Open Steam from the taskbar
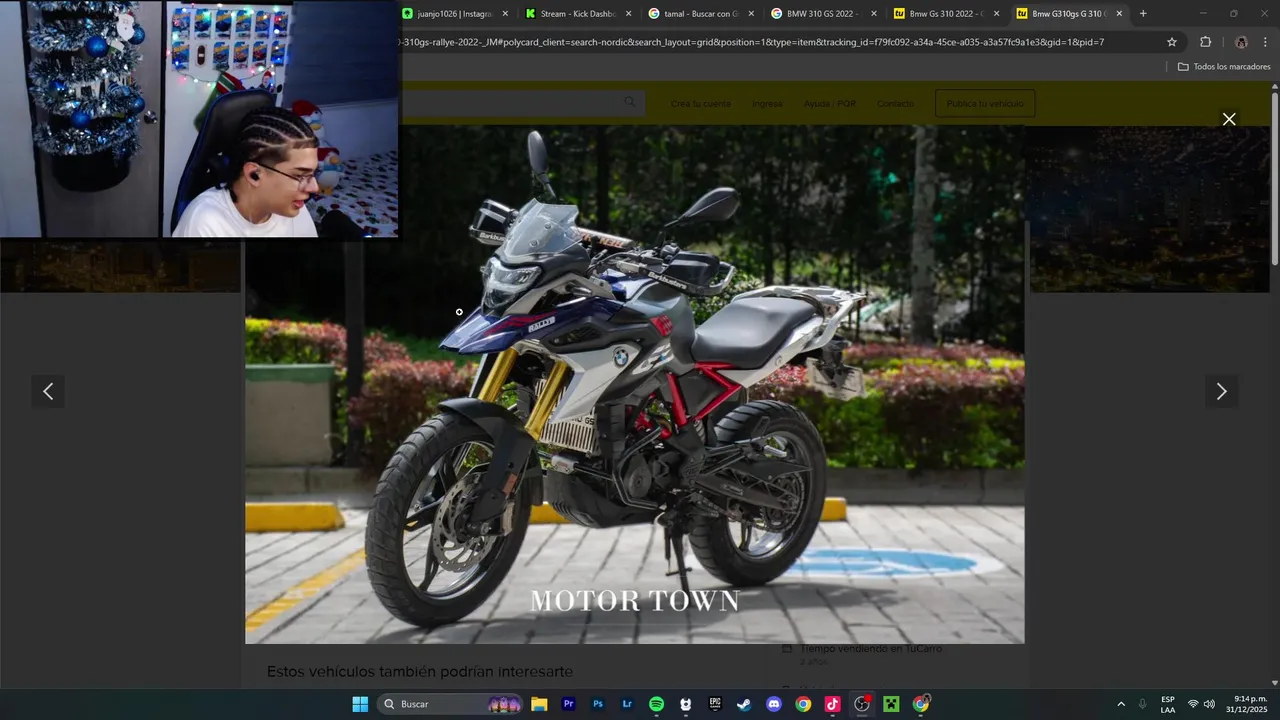This screenshot has height=720, width=1280. click(744, 704)
